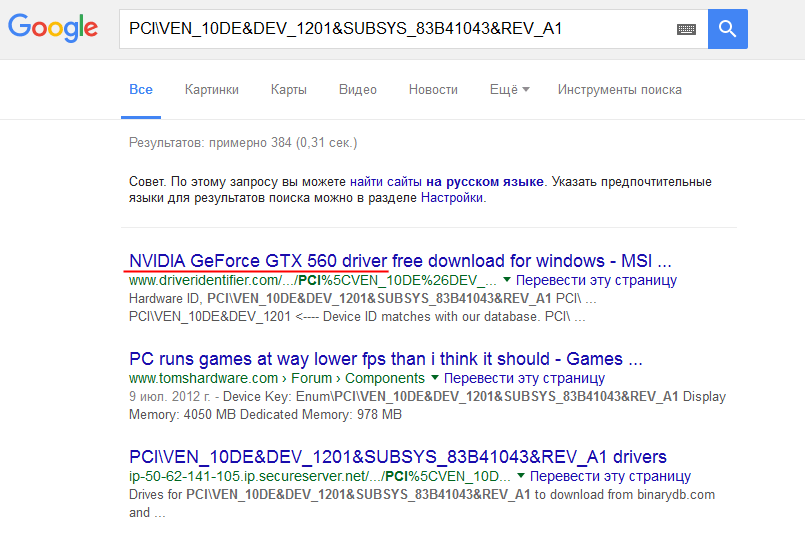
Task: Expand the arrow next to driveridentifier.com URL
Action: (507, 280)
